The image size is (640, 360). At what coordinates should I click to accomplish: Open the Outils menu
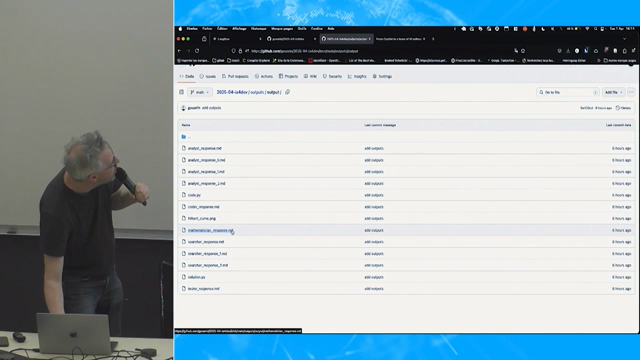(302, 29)
